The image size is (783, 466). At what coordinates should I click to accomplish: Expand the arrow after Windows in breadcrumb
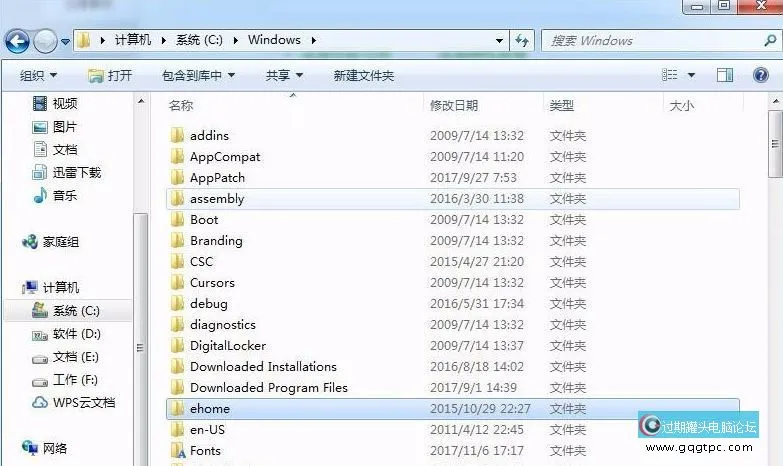(314, 40)
